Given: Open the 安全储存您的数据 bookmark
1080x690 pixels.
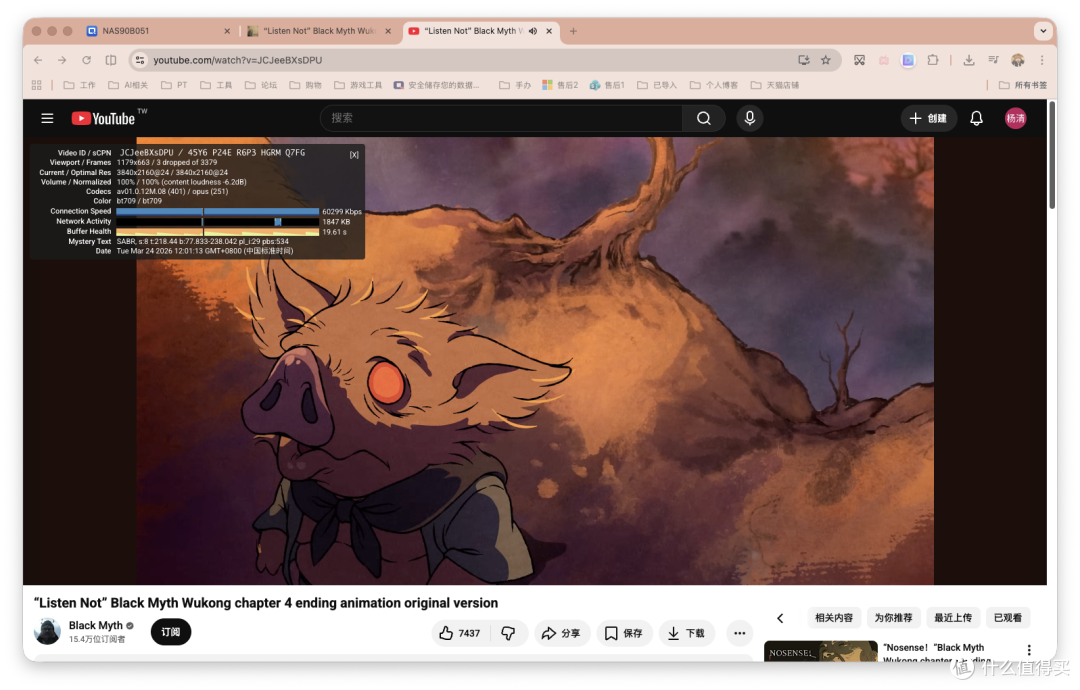Looking at the screenshot, I should click(437, 85).
